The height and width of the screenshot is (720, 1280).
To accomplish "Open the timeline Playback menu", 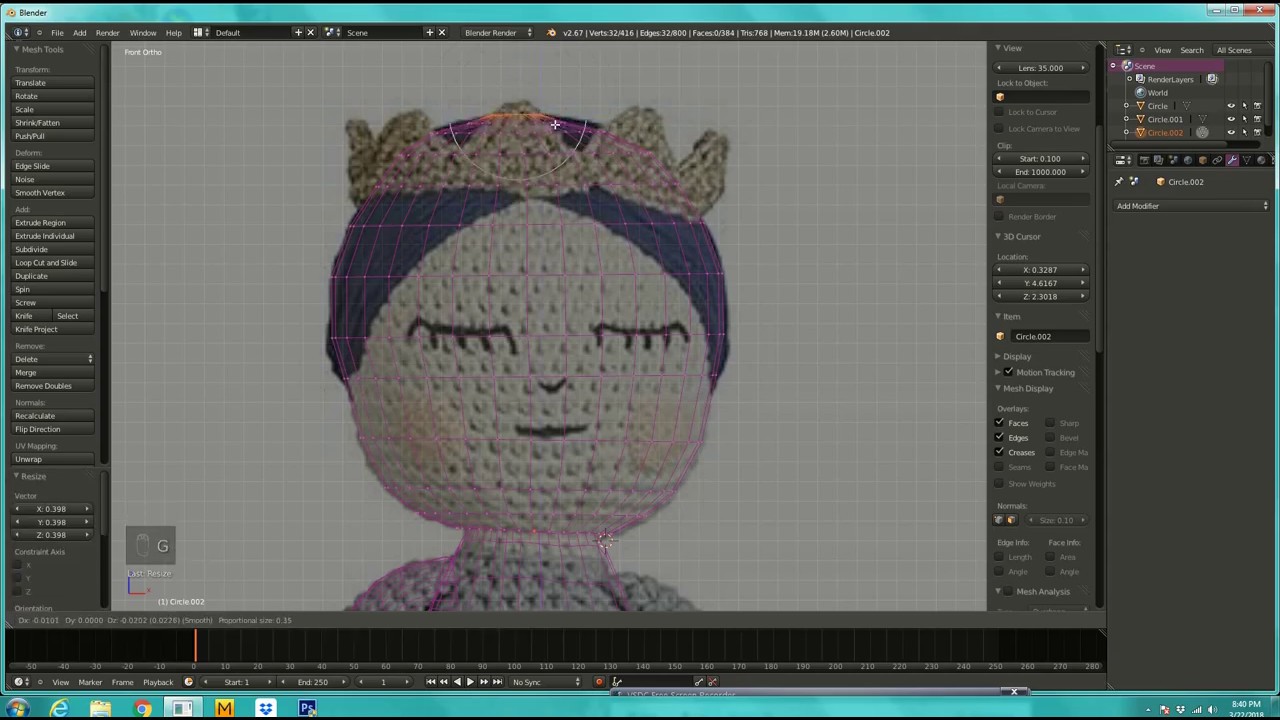I will (x=158, y=682).
